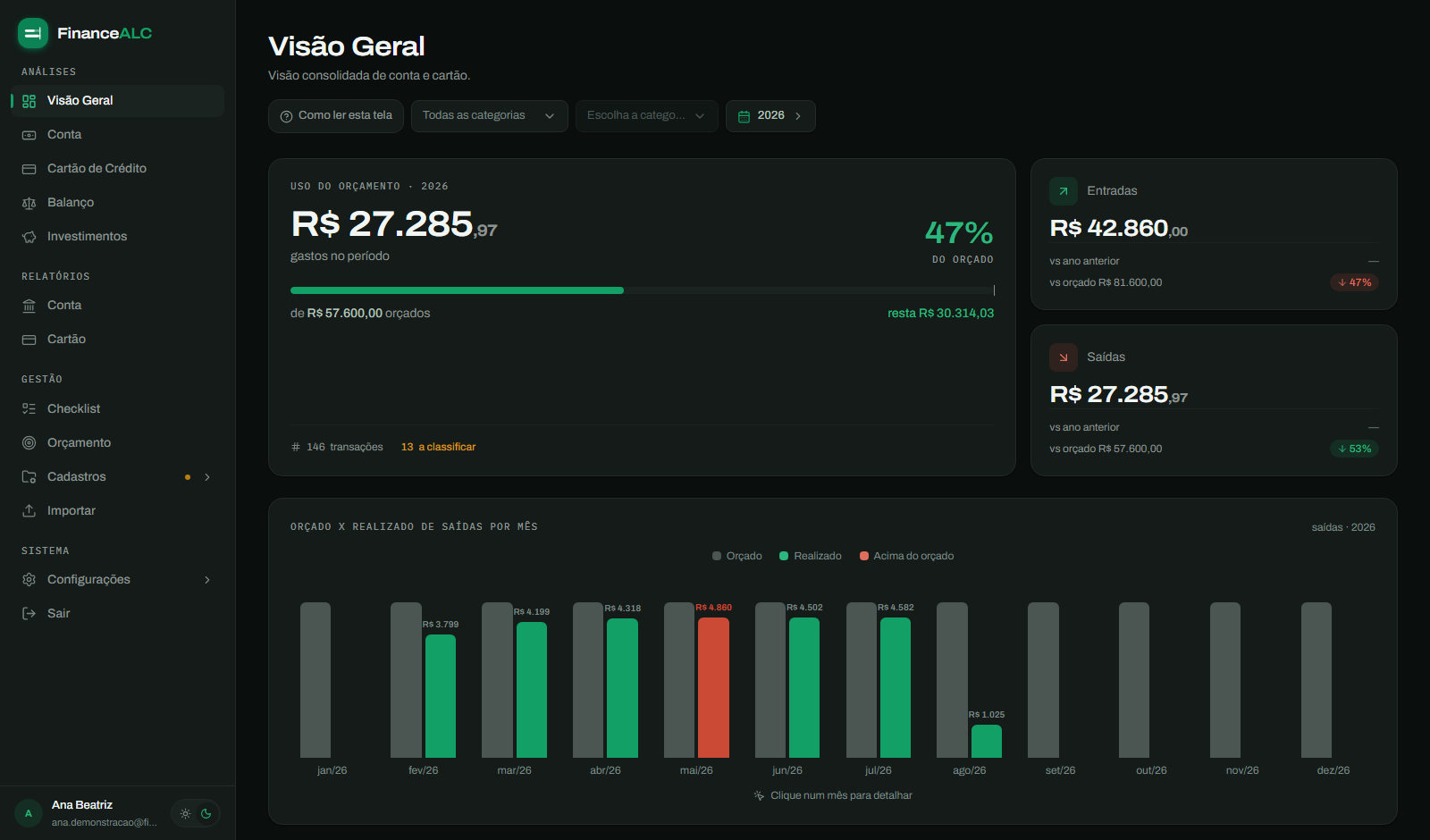Viewport: 1430px width, 840px height.
Task: Click the budget usage progress bar
Action: [x=643, y=290]
